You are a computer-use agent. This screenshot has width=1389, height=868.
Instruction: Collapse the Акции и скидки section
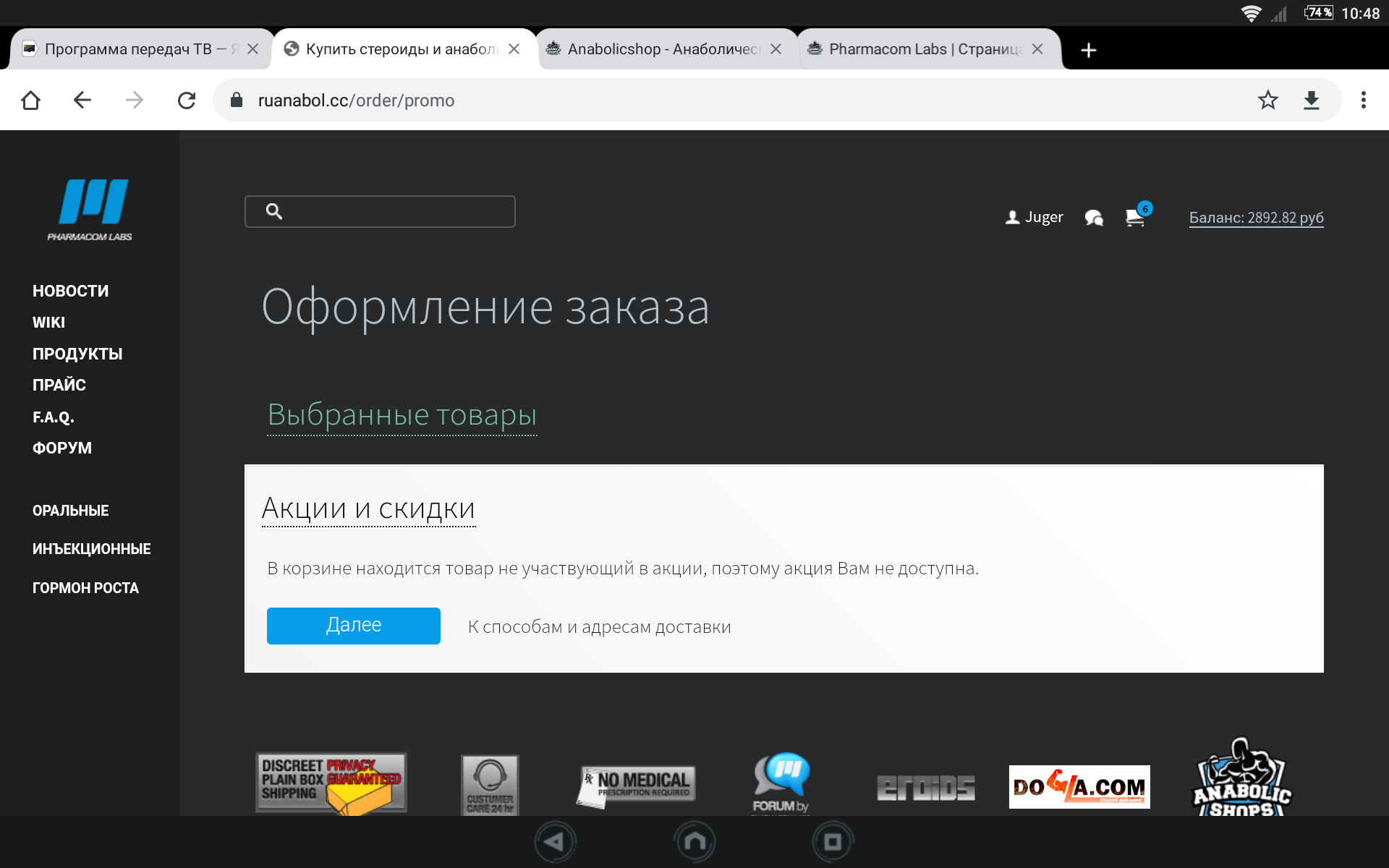(368, 509)
